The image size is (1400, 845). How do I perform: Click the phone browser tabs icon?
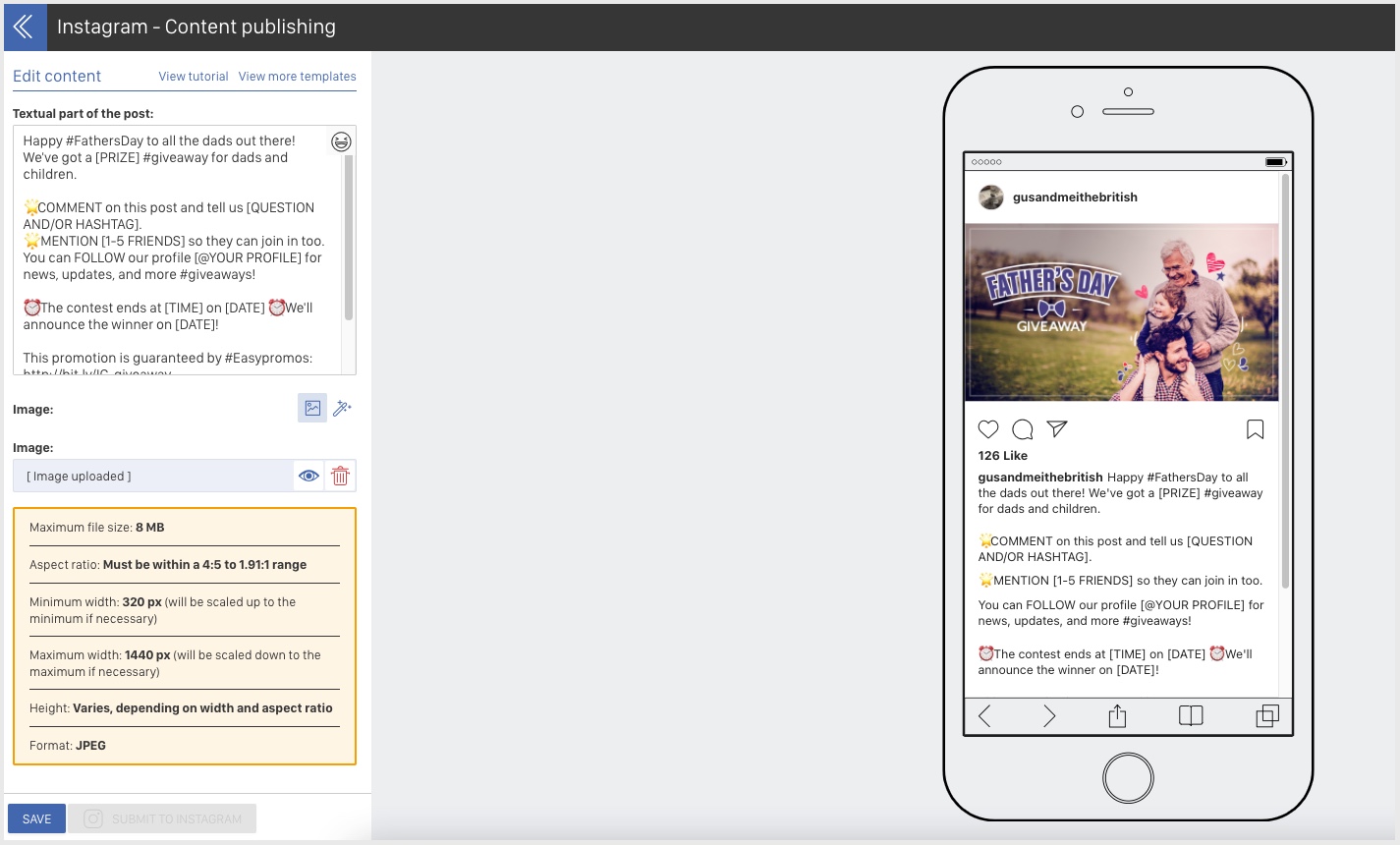point(1267,716)
